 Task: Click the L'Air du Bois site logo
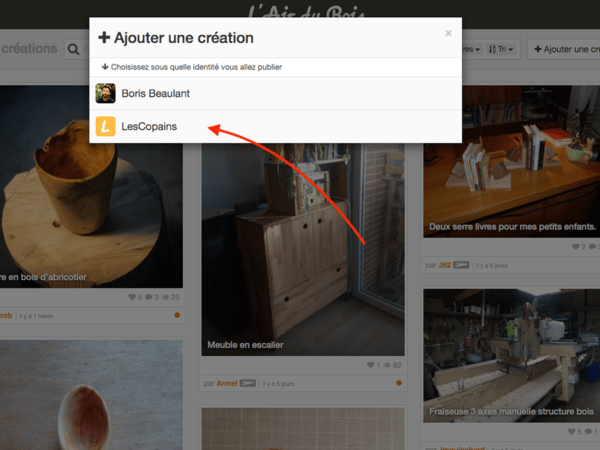[x=306, y=10]
